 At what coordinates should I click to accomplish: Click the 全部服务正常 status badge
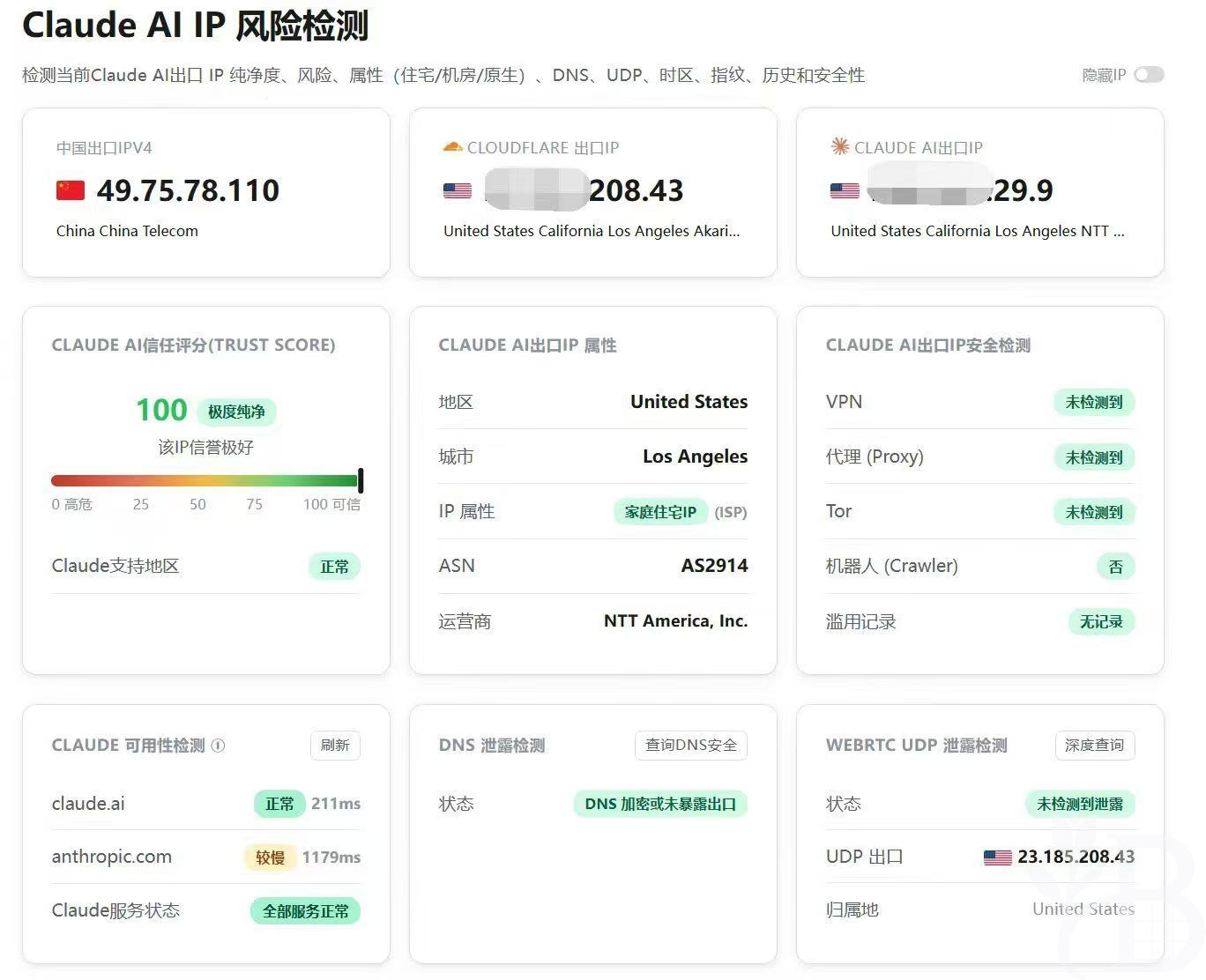(x=306, y=911)
